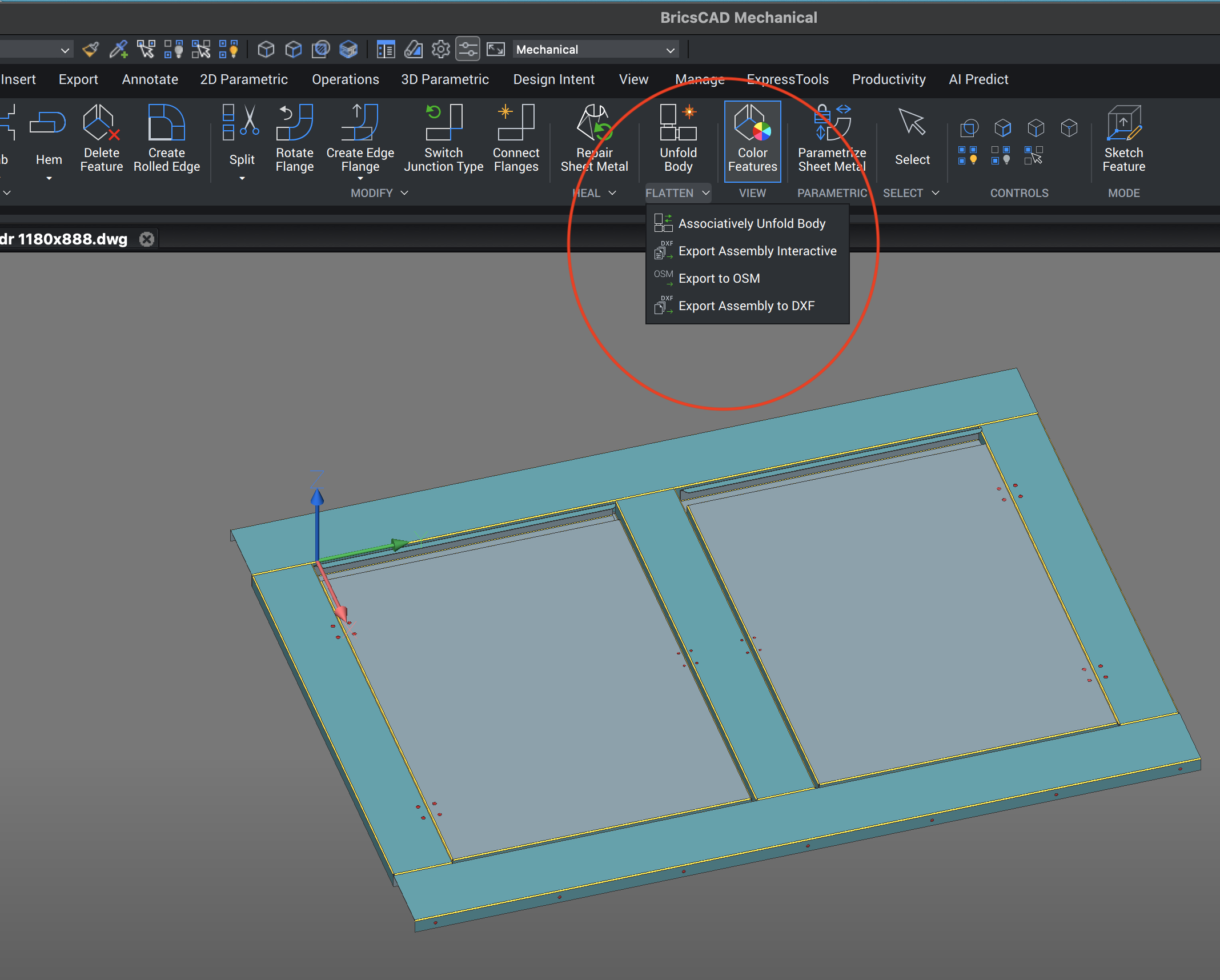Switch to the 3D Parametric tab
The image size is (1220, 980).
tap(444, 79)
